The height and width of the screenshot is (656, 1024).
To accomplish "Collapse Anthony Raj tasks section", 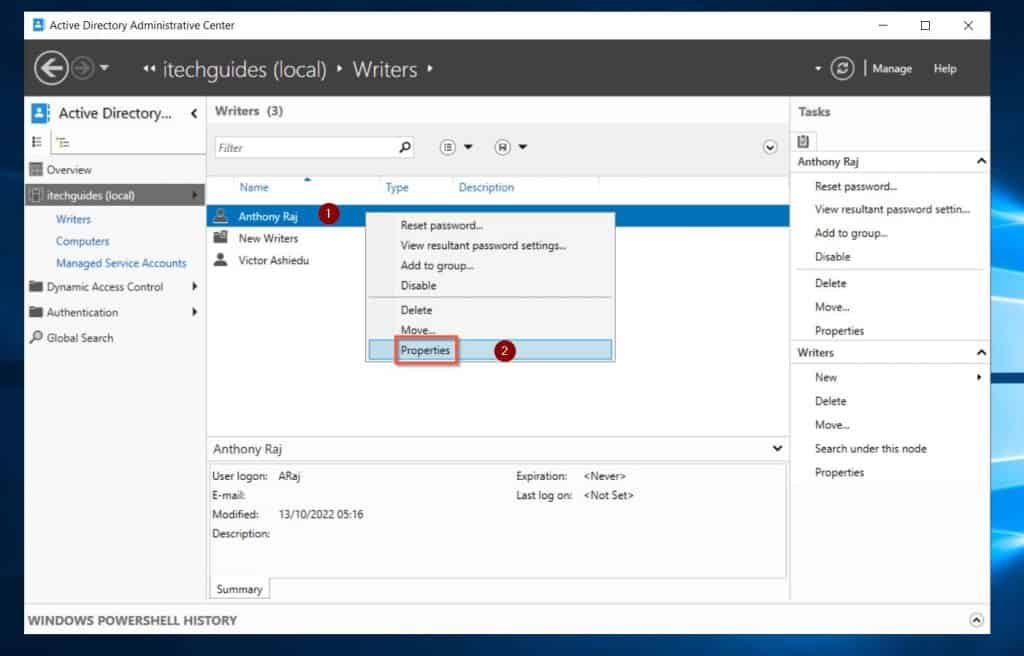I will tap(980, 161).
